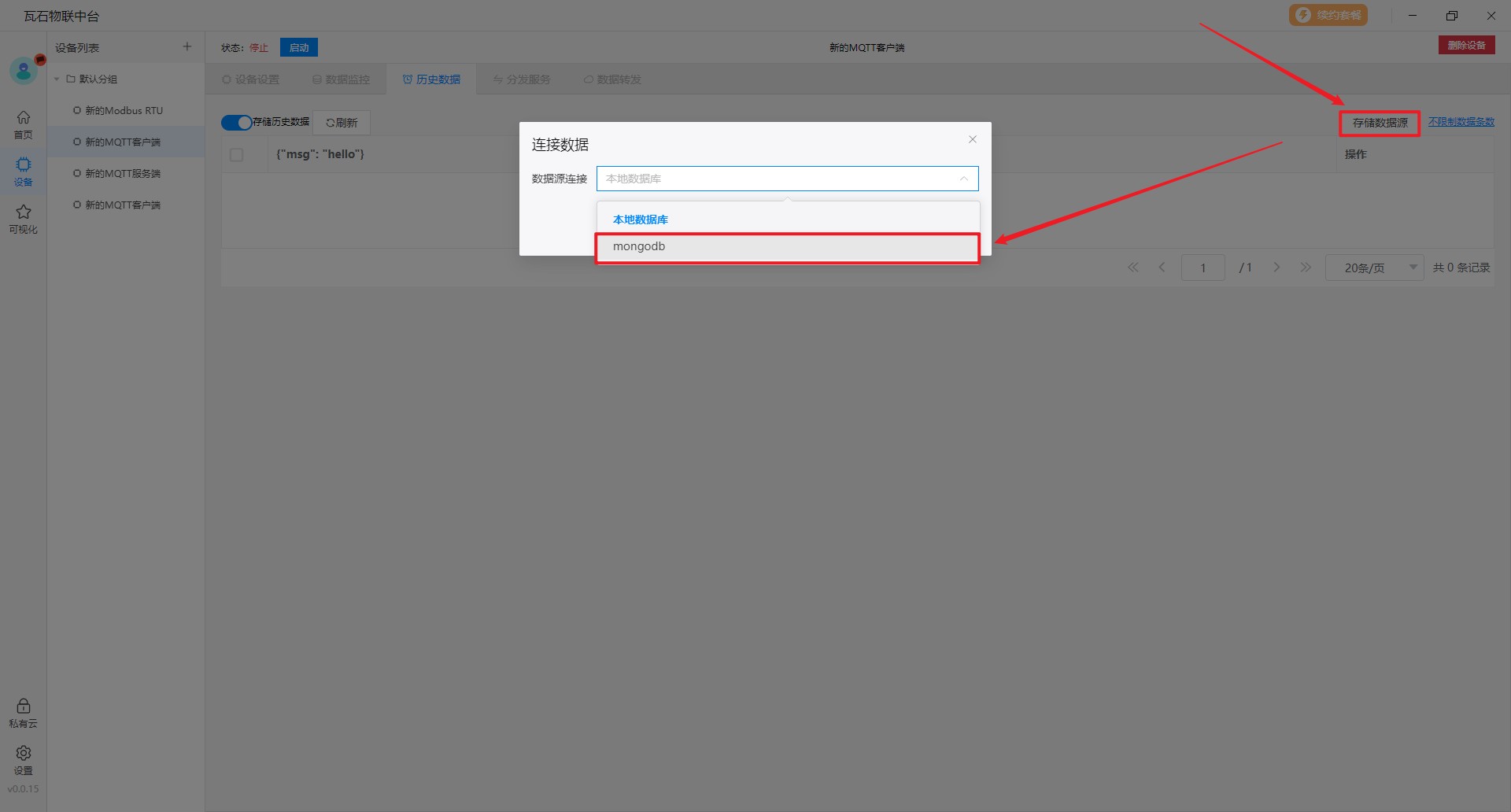Open the 设置 gear icon
The image size is (1511, 812).
24,759
